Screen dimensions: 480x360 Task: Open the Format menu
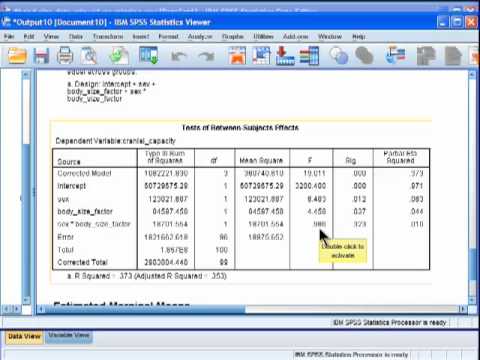(168, 36)
